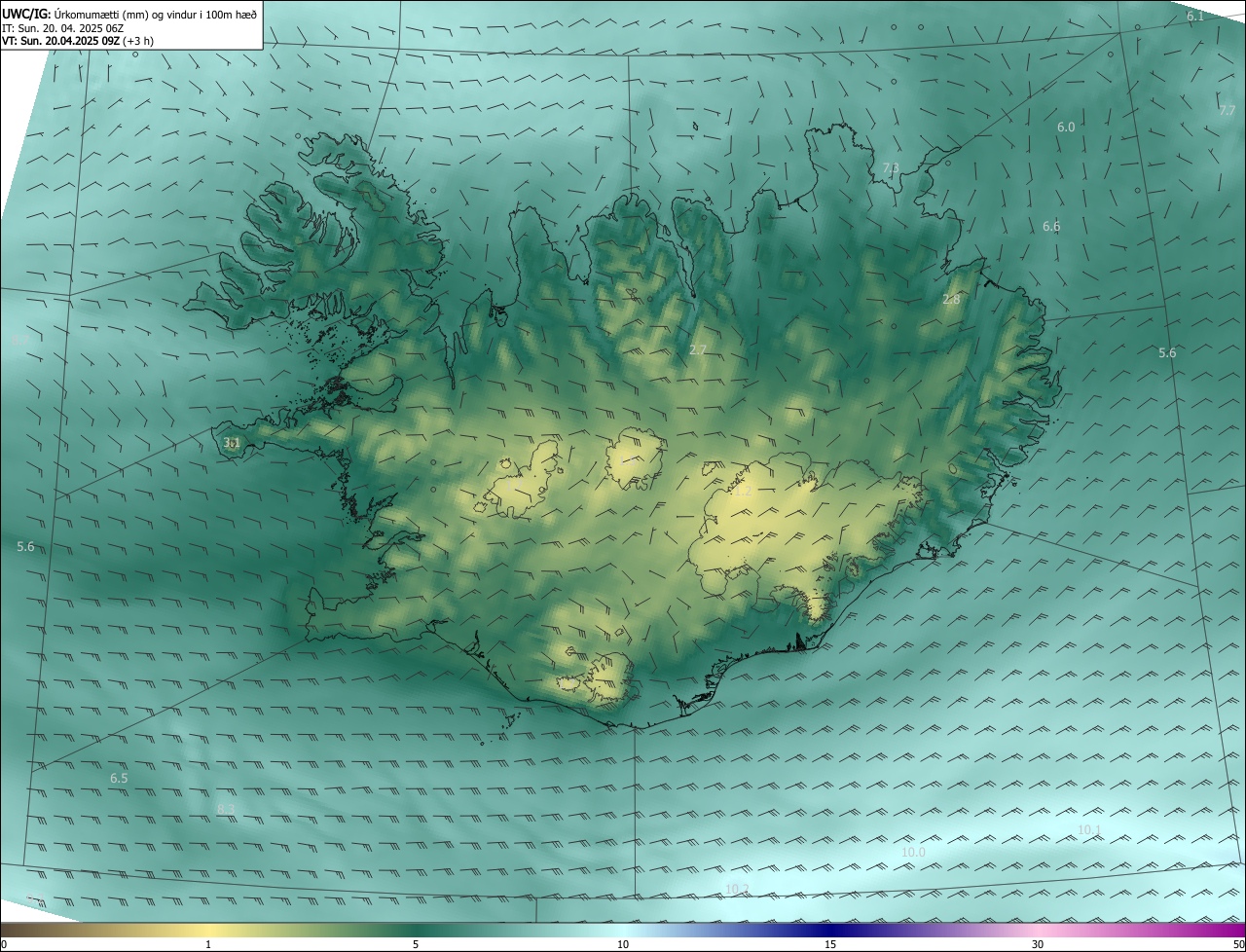Viewport: 1246px width, 952px height.
Task: Click the 7.7 value label on the map
Action: coord(1227,111)
